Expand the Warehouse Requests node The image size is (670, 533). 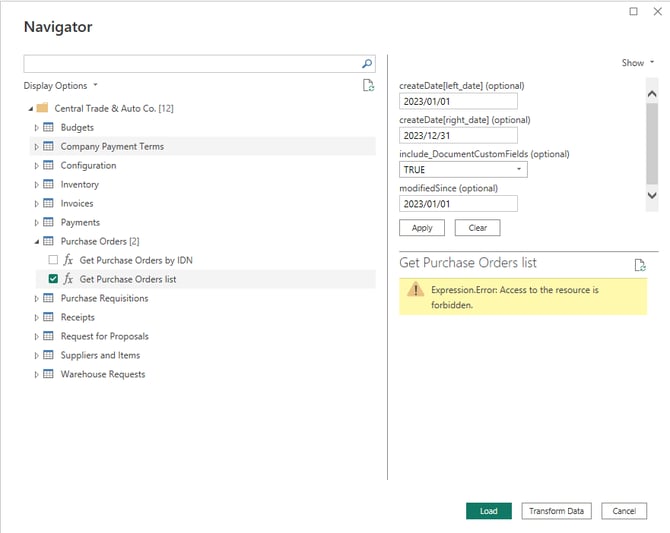click(x=36, y=374)
